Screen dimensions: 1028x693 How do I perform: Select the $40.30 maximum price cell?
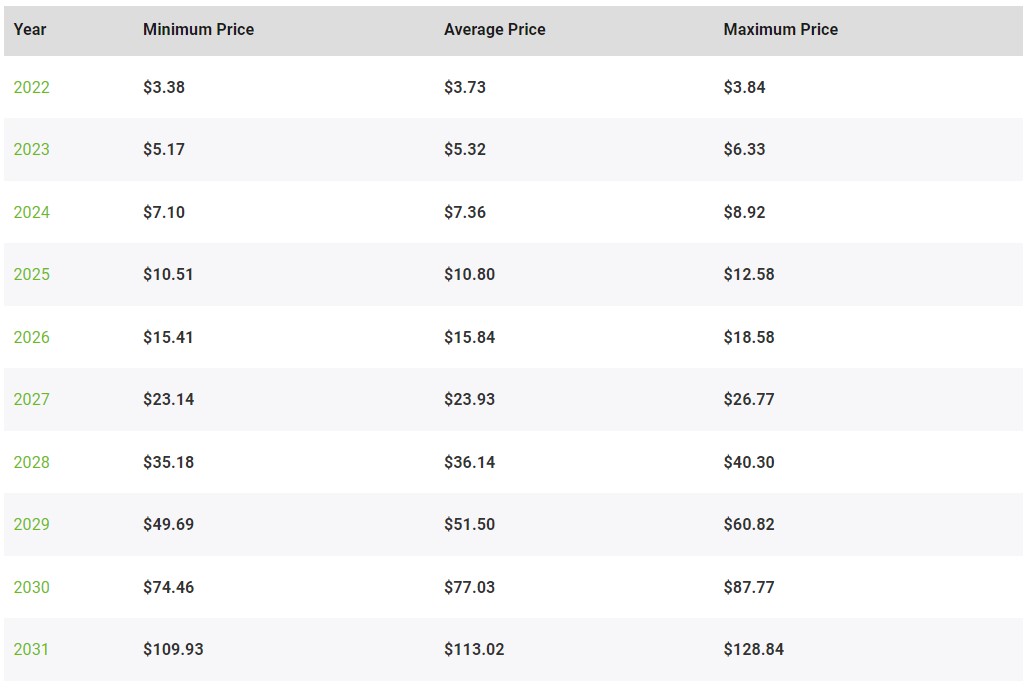point(749,462)
